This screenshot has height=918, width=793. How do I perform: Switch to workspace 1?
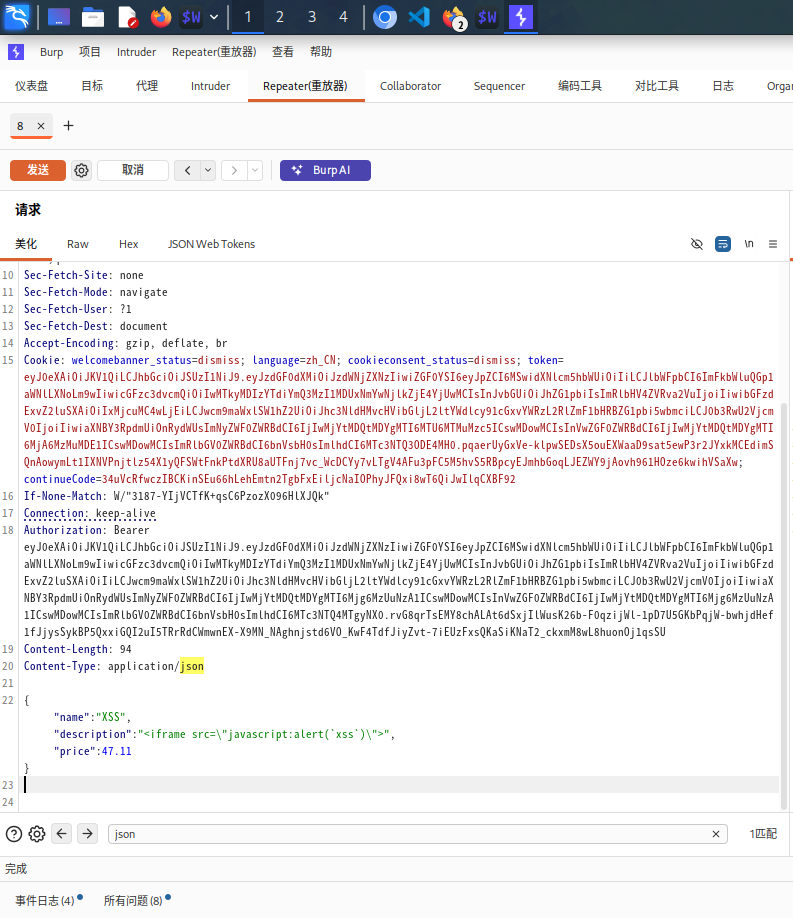248,17
